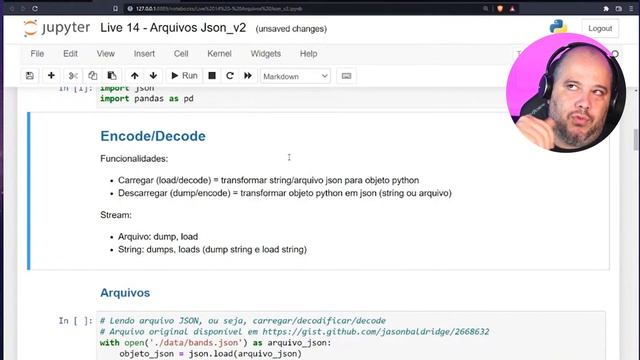Cut selected cells with scissors icon
Viewport: 640px width, 360px height.
point(73,76)
